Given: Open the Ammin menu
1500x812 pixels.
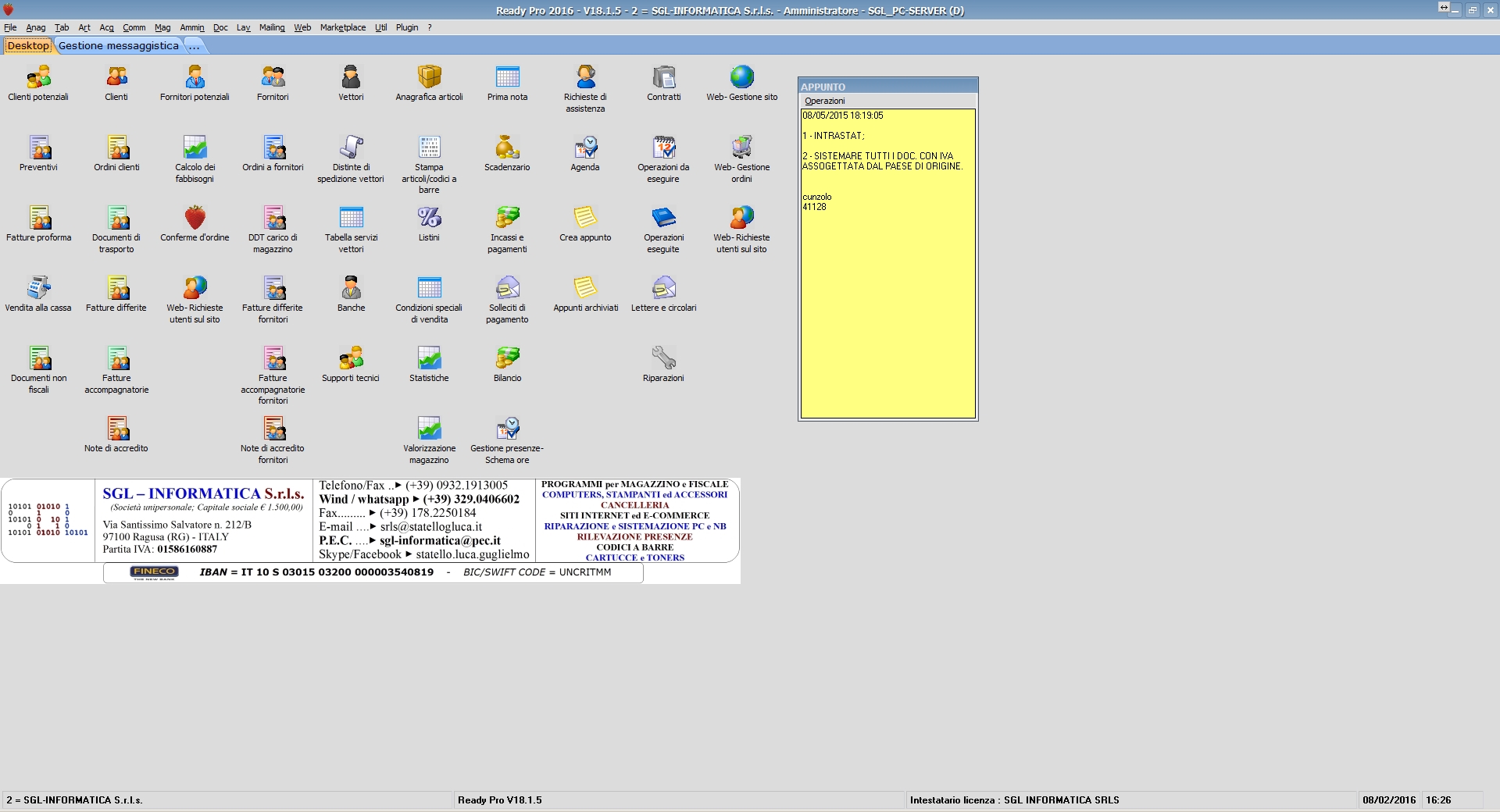Looking at the screenshot, I should pos(192,27).
